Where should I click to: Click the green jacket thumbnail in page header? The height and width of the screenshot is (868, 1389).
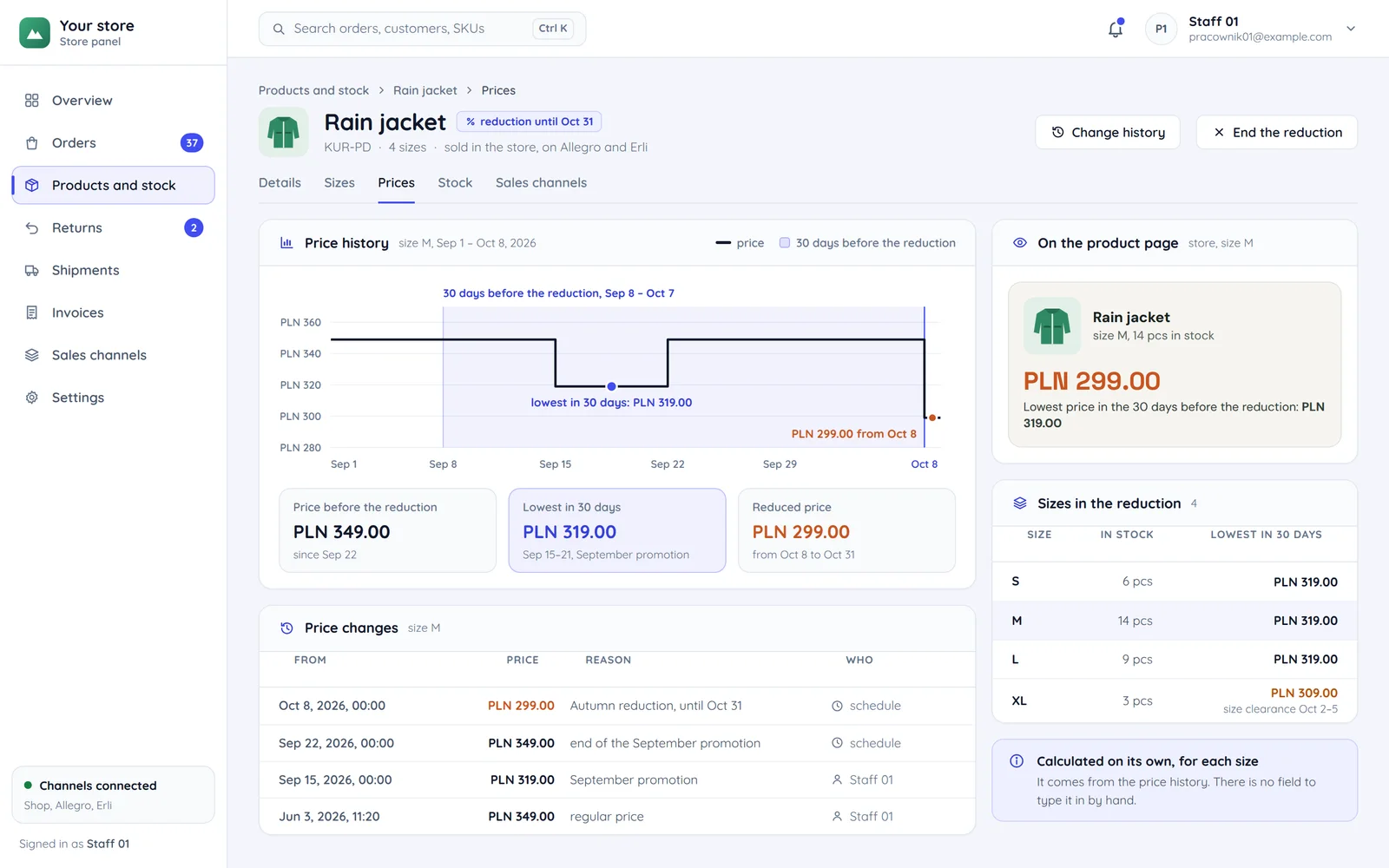pos(284,133)
